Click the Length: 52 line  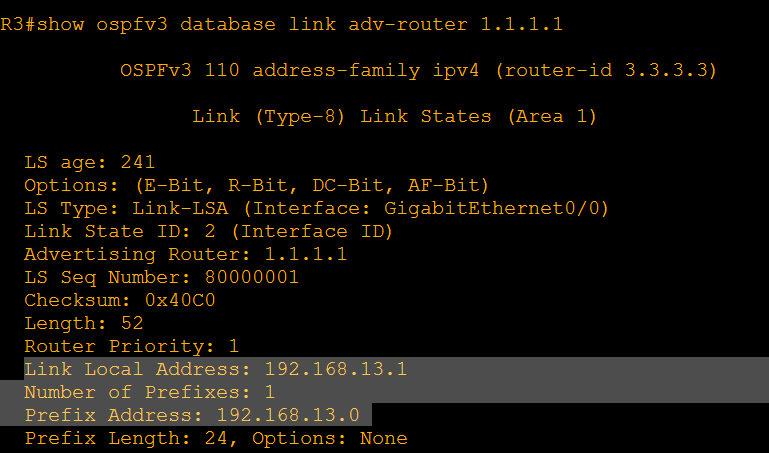(83, 323)
